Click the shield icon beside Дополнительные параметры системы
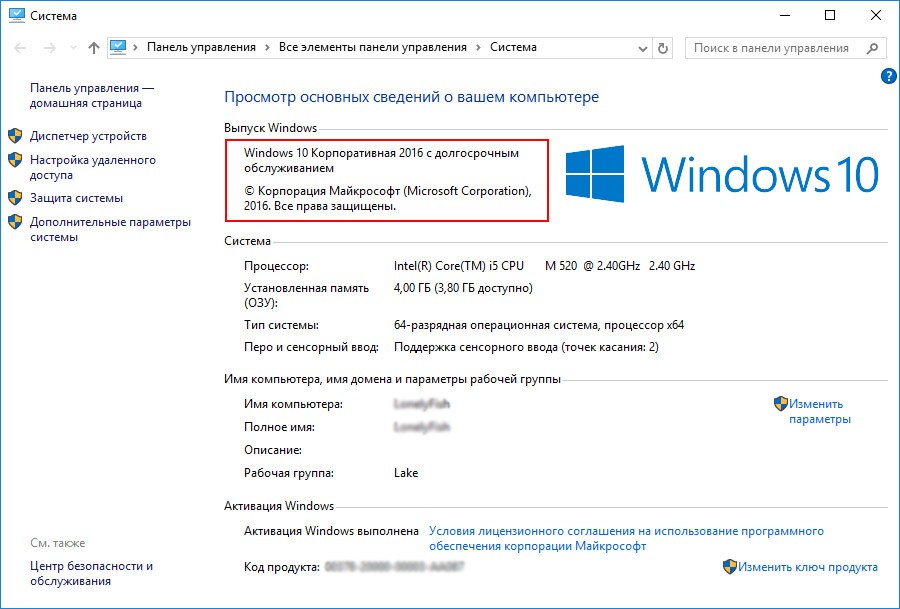 pyautogui.click(x=15, y=222)
